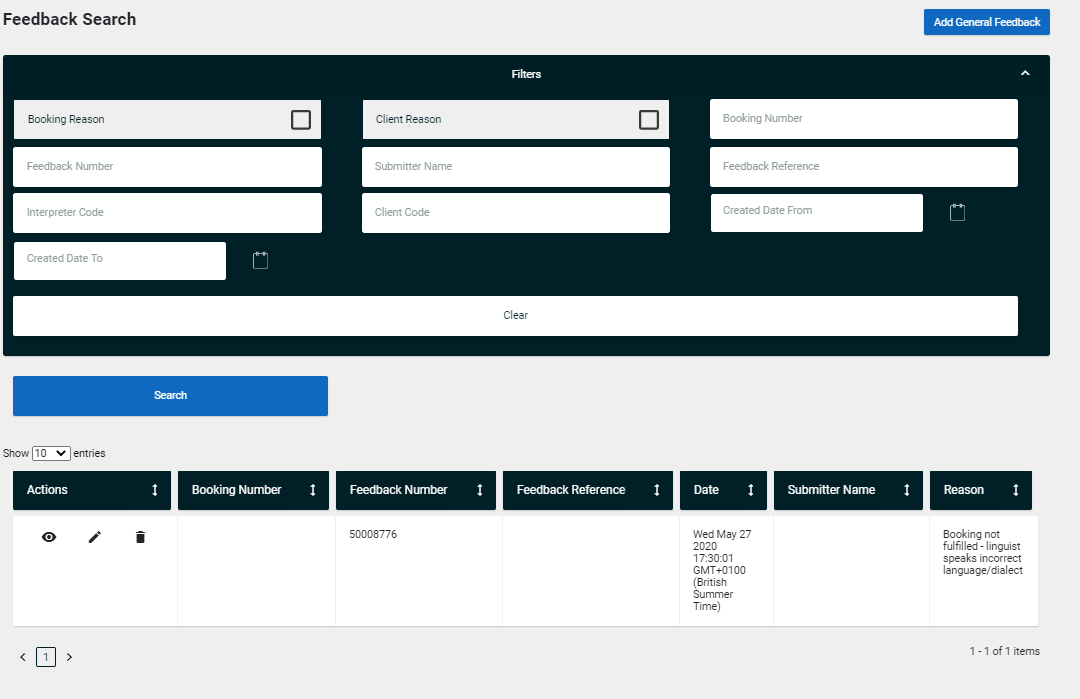Open calendar for Created Date To
The height and width of the screenshot is (699, 1080).
[x=261, y=260]
